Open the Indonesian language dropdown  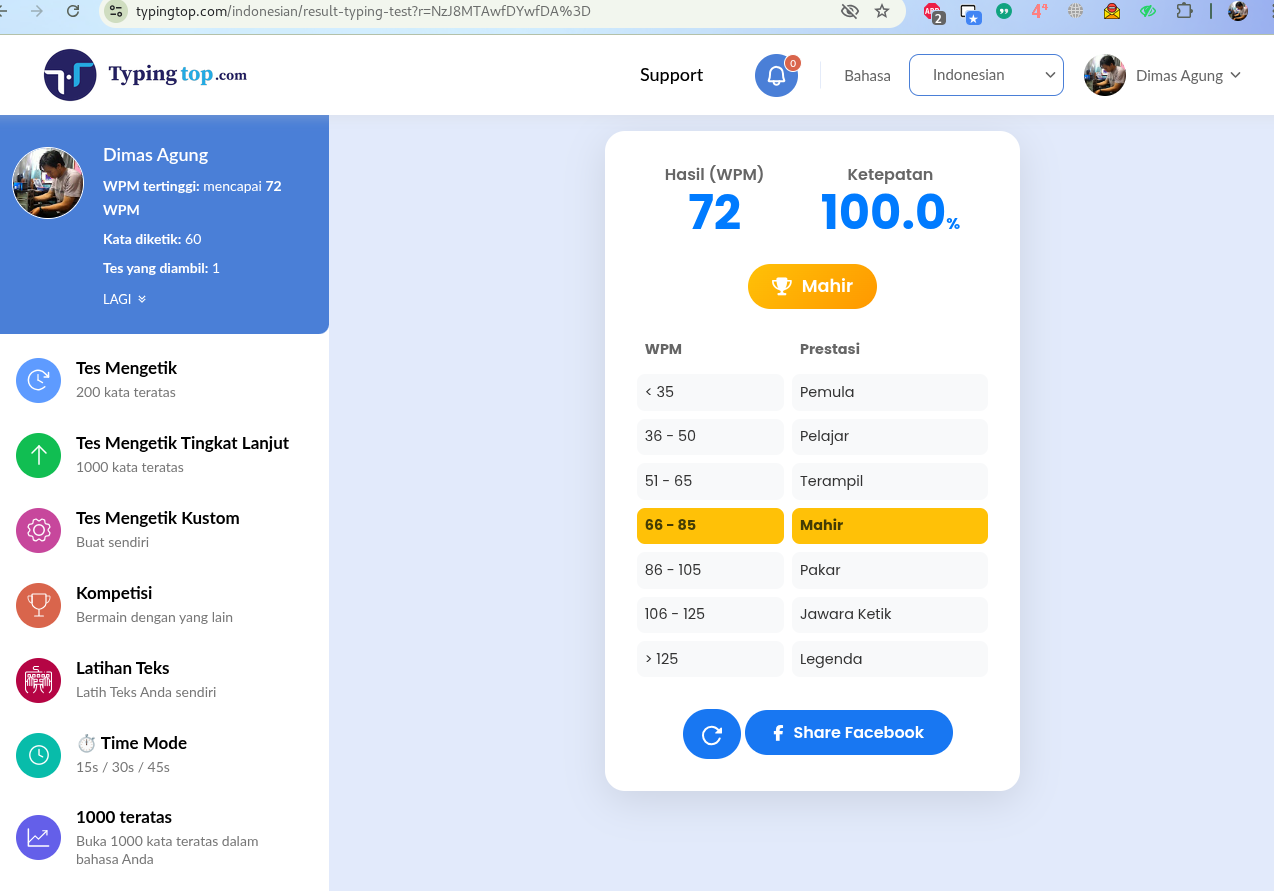[985, 75]
